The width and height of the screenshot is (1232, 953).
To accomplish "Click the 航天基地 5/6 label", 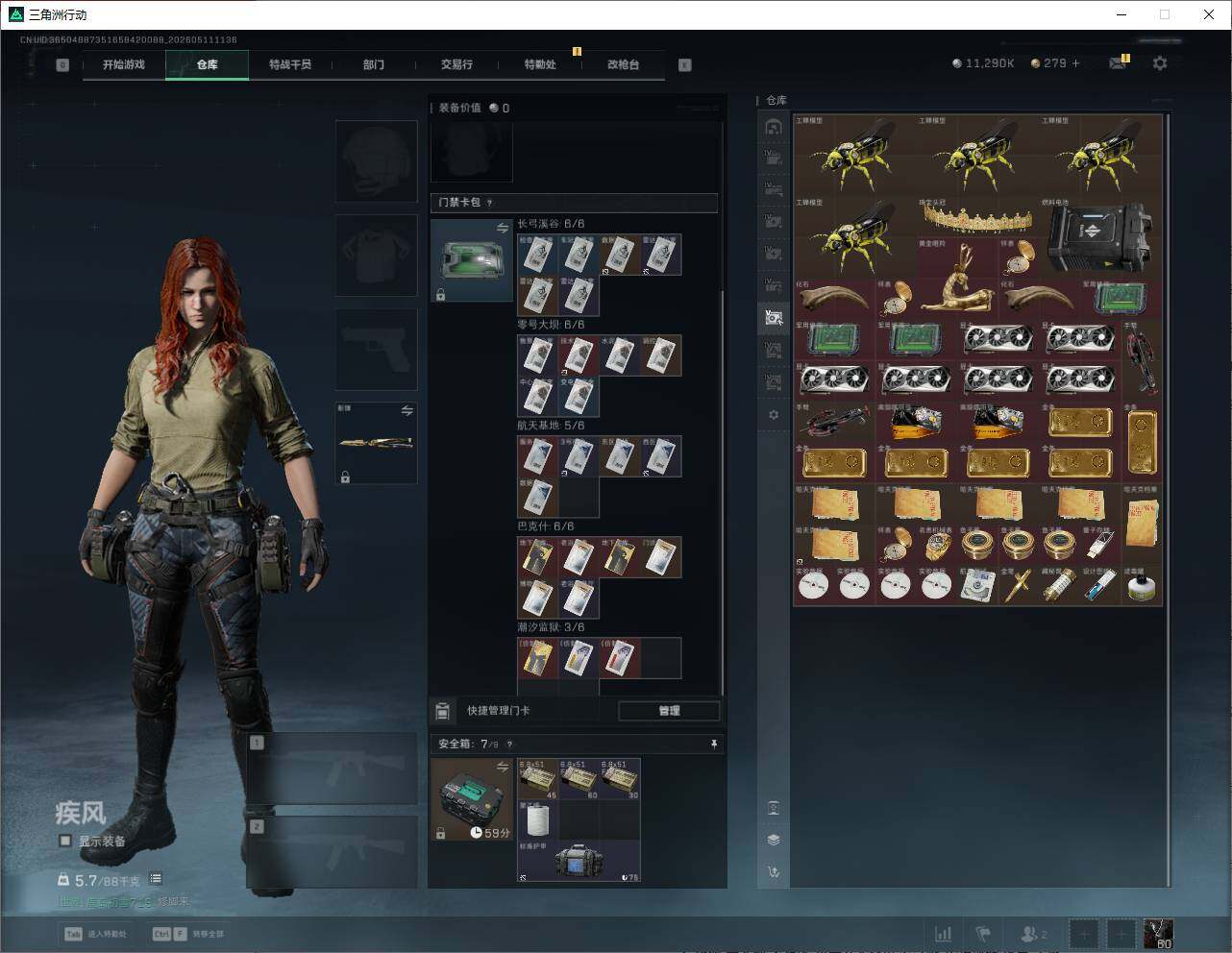I will tap(551, 426).
